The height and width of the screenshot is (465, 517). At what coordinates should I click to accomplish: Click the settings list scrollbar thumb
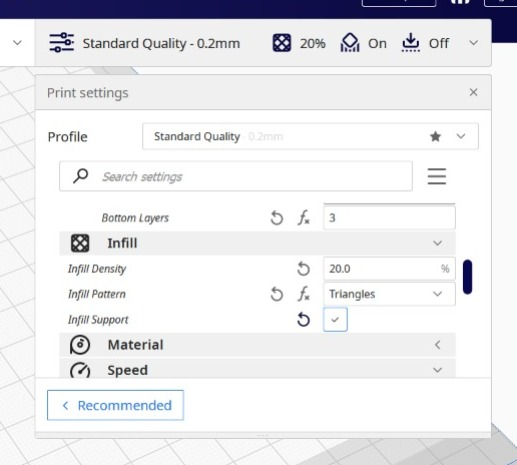pyautogui.click(x=467, y=277)
